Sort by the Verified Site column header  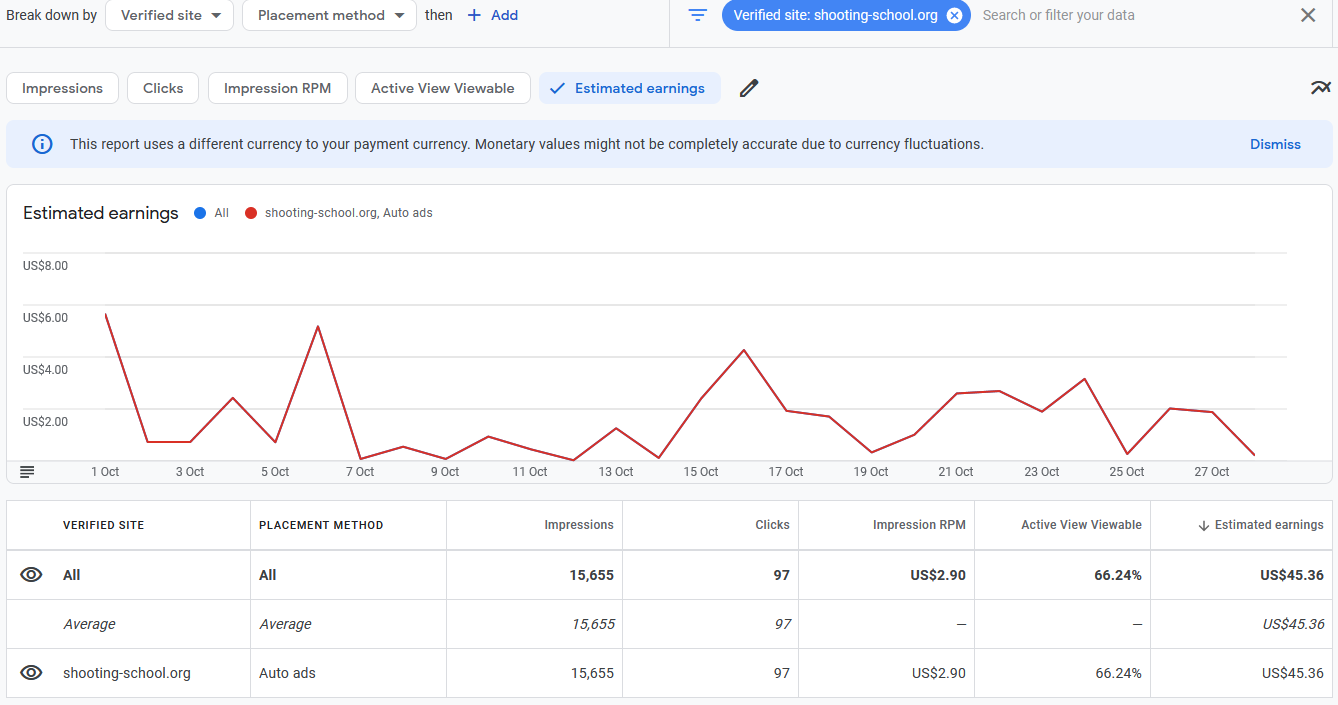click(104, 525)
